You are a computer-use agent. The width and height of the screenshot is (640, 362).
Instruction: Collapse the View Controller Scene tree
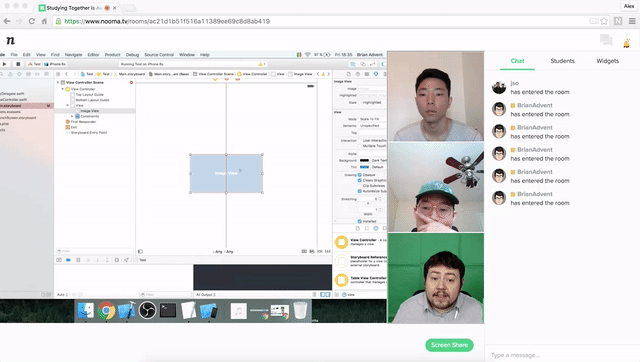tap(58, 82)
